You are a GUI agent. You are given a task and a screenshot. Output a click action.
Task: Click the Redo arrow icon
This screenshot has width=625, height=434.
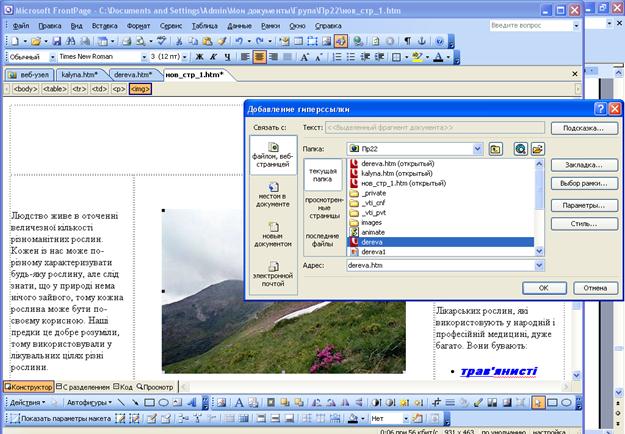259,41
